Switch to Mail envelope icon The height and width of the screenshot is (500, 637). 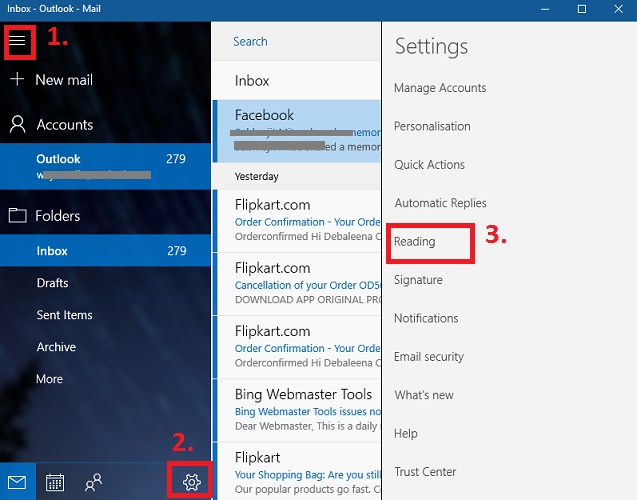coord(17,482)
